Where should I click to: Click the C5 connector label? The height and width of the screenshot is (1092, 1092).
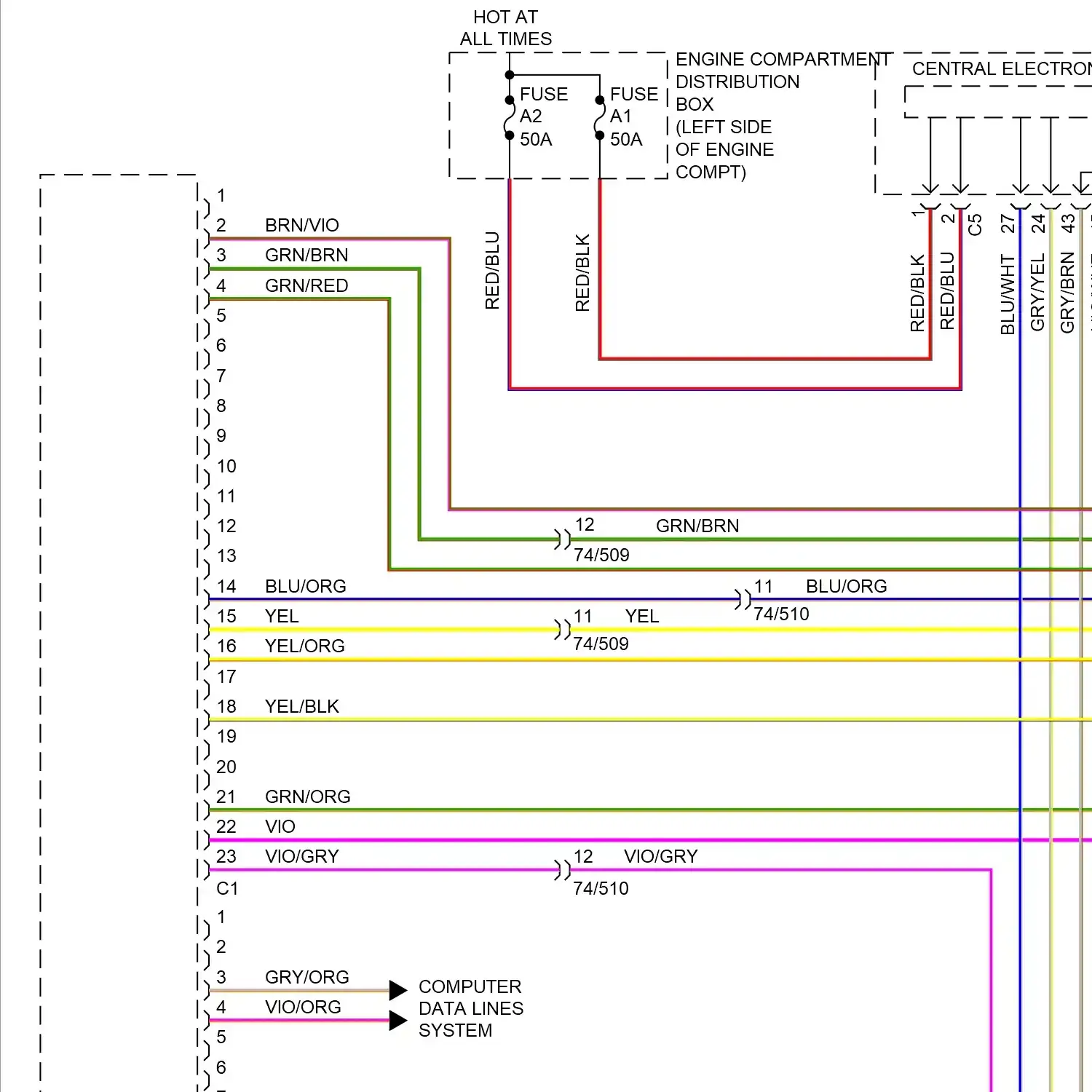pyautogui.click(x=976, y=225)
